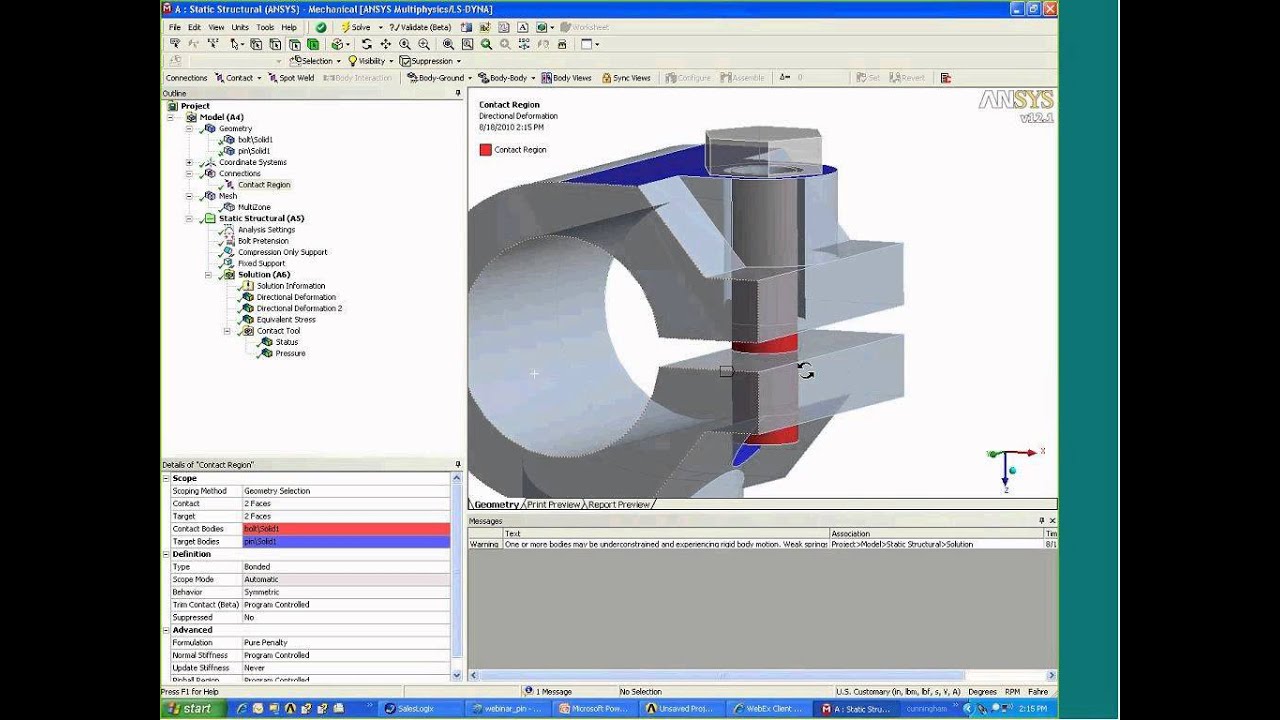The width and height of the screenshot is (1280, 720).
Task: Click the Viewports layout icon
Action: click(x=586, y=44)
